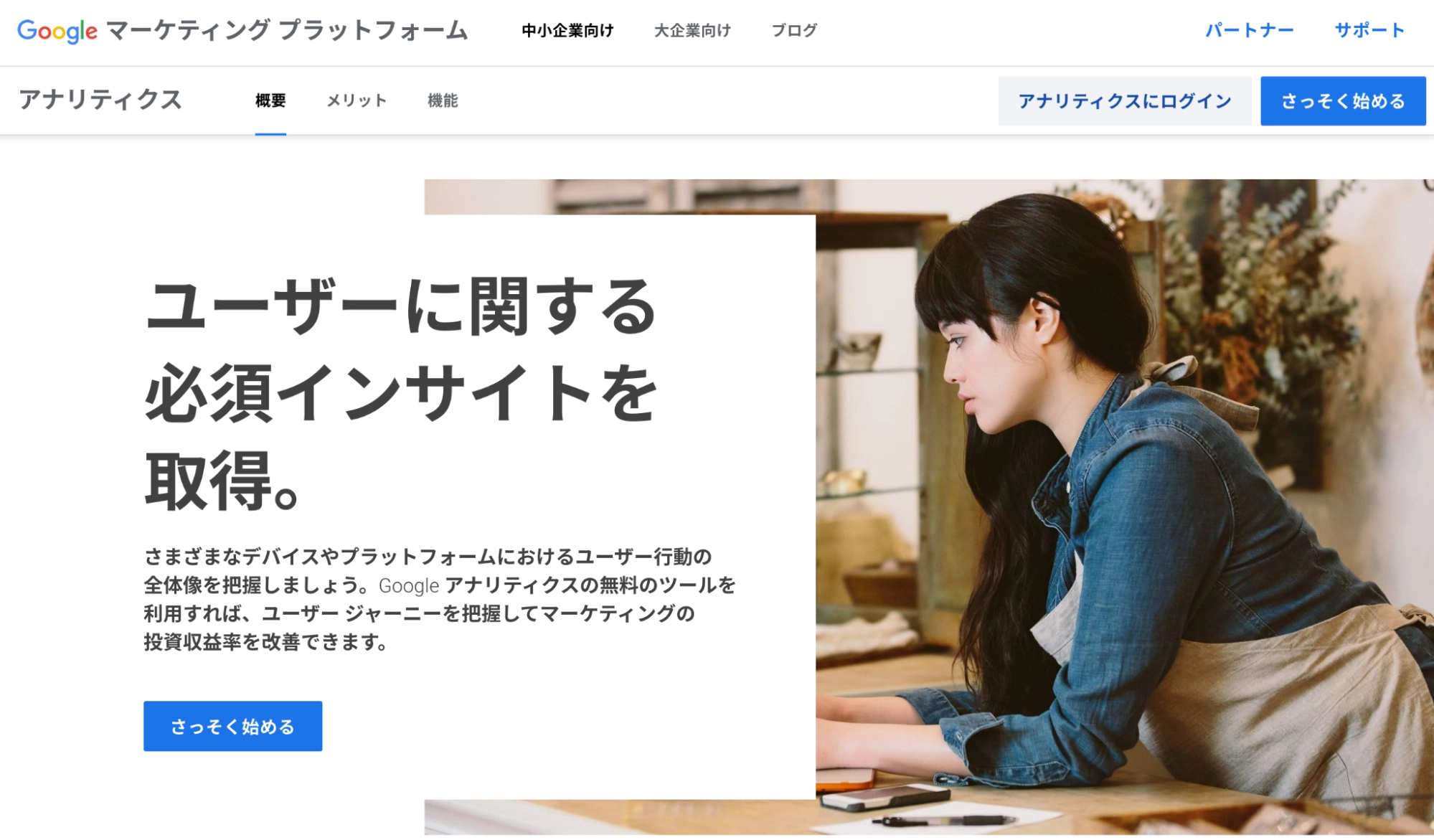
Task: Open the マーケティング プラットフォーム home link
Action: coord(287,30)
